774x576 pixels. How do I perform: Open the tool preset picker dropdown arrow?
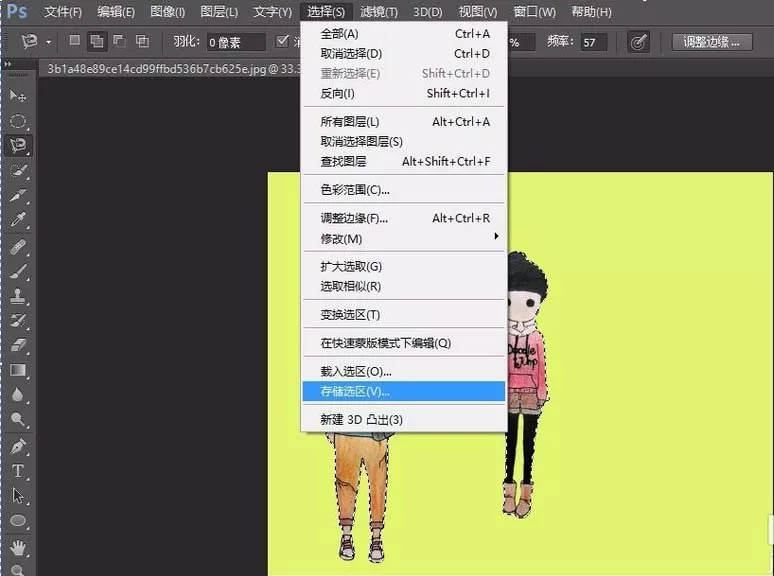click(48, 42)
